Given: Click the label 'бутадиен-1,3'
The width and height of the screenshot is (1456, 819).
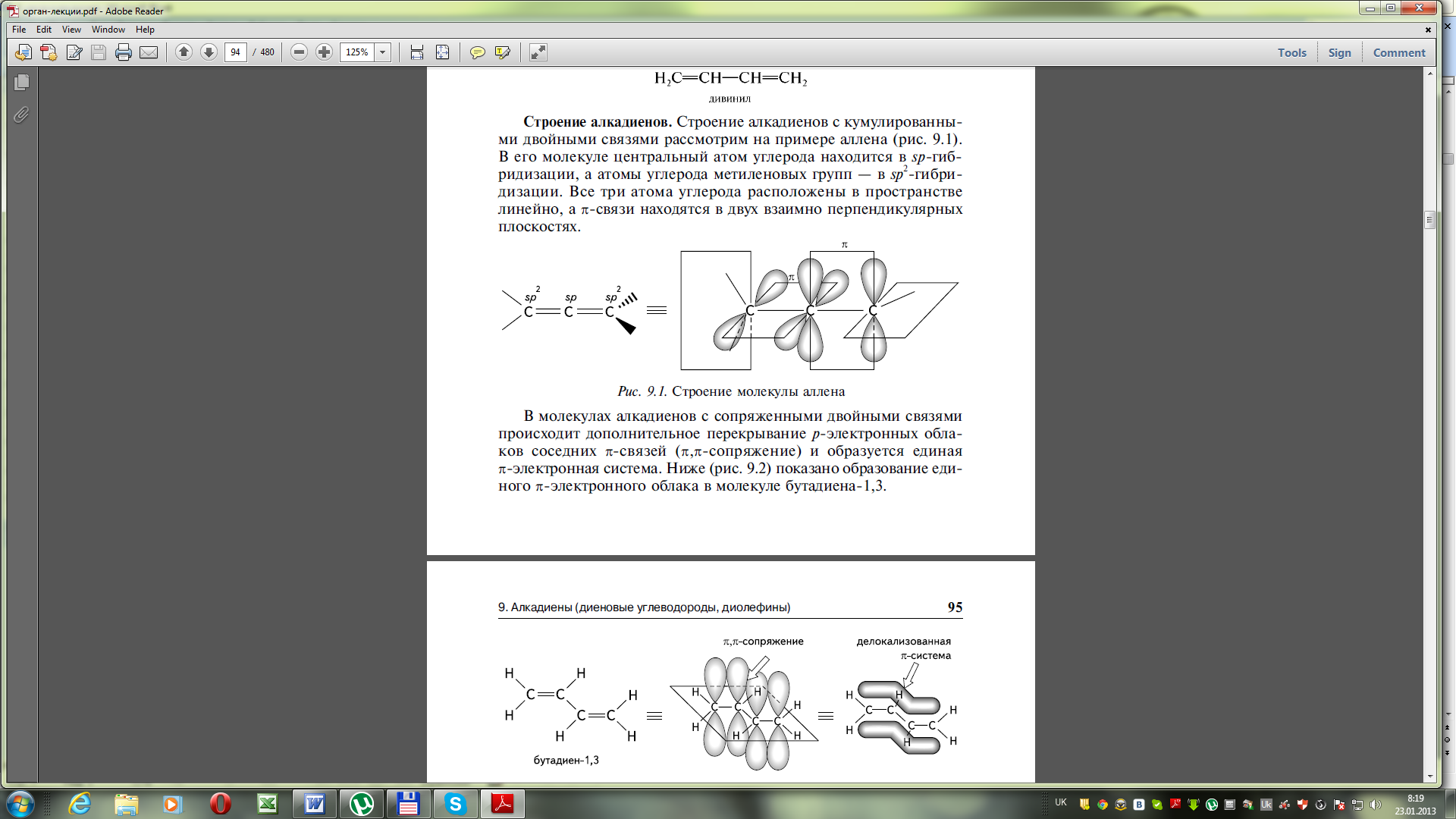Looking at the screenshot, I should [x=566, y=760].
